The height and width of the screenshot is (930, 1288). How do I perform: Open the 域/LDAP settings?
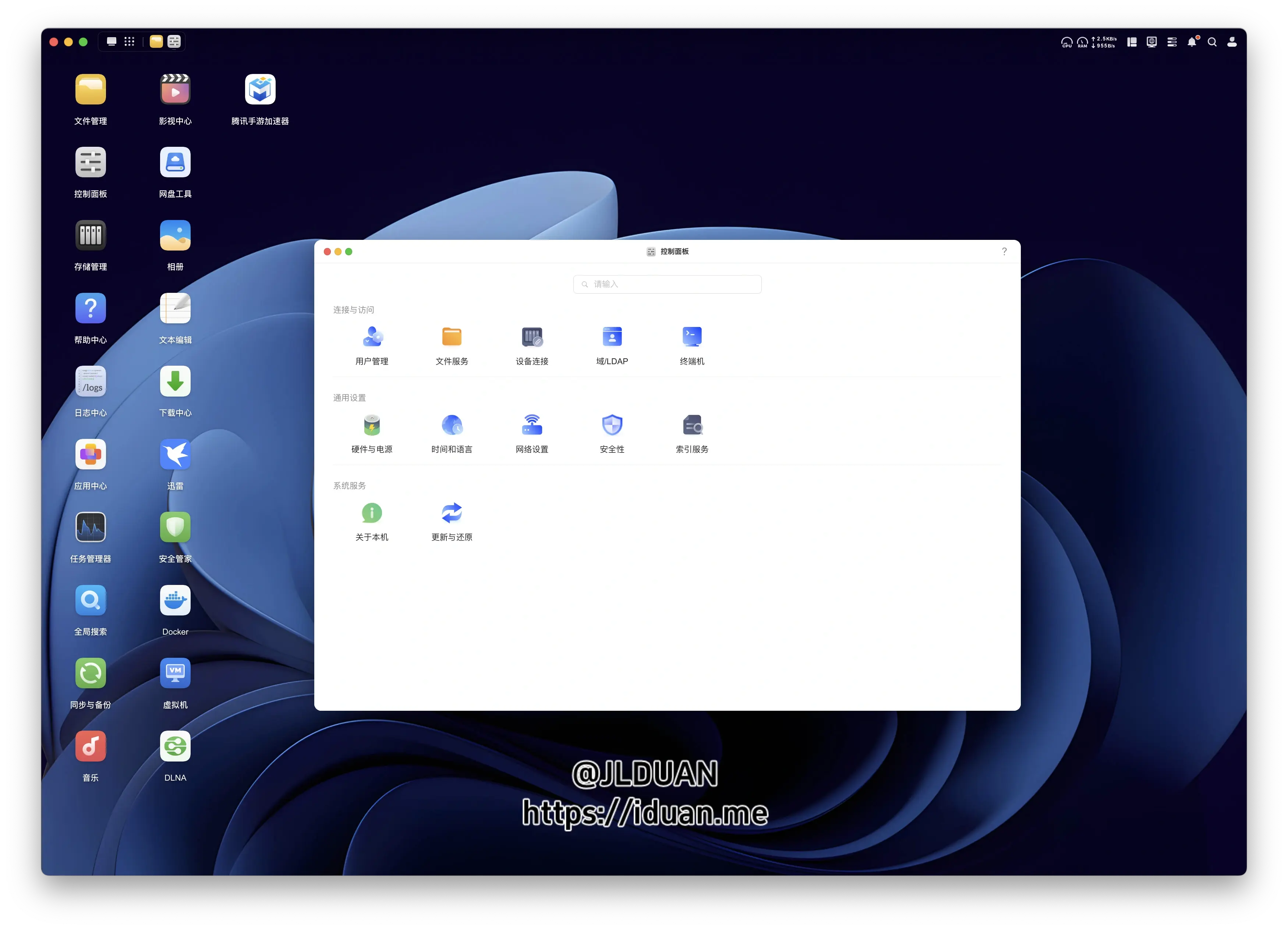click(612, 337)
